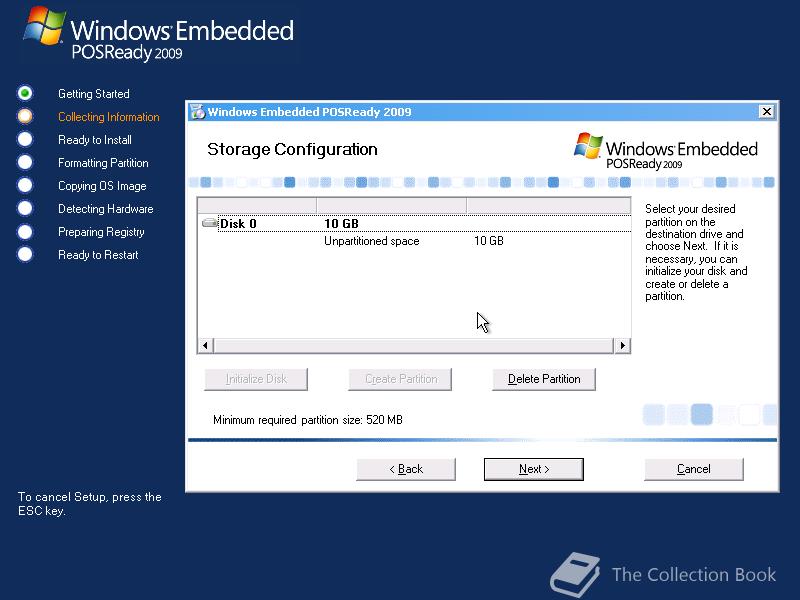Click the Copying OS Image label
The width and height of the screenshot is (800, 600).
(102, 186)
